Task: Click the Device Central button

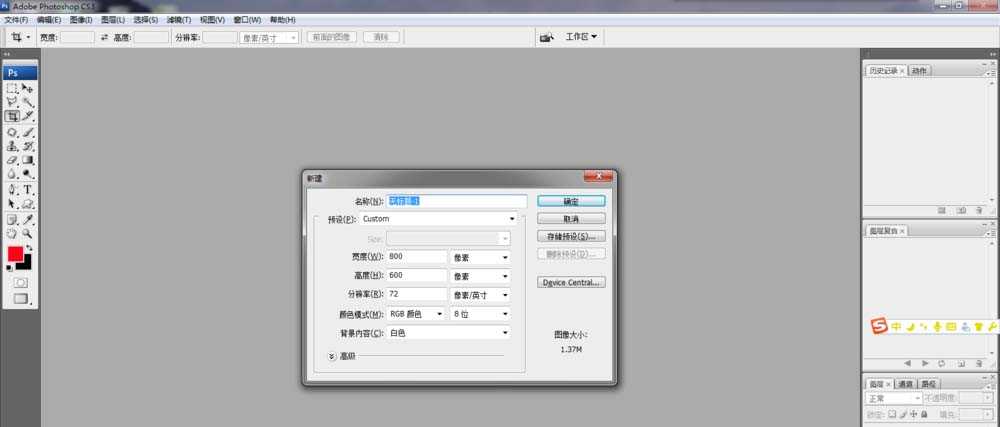Action: (x=570, y=283)
